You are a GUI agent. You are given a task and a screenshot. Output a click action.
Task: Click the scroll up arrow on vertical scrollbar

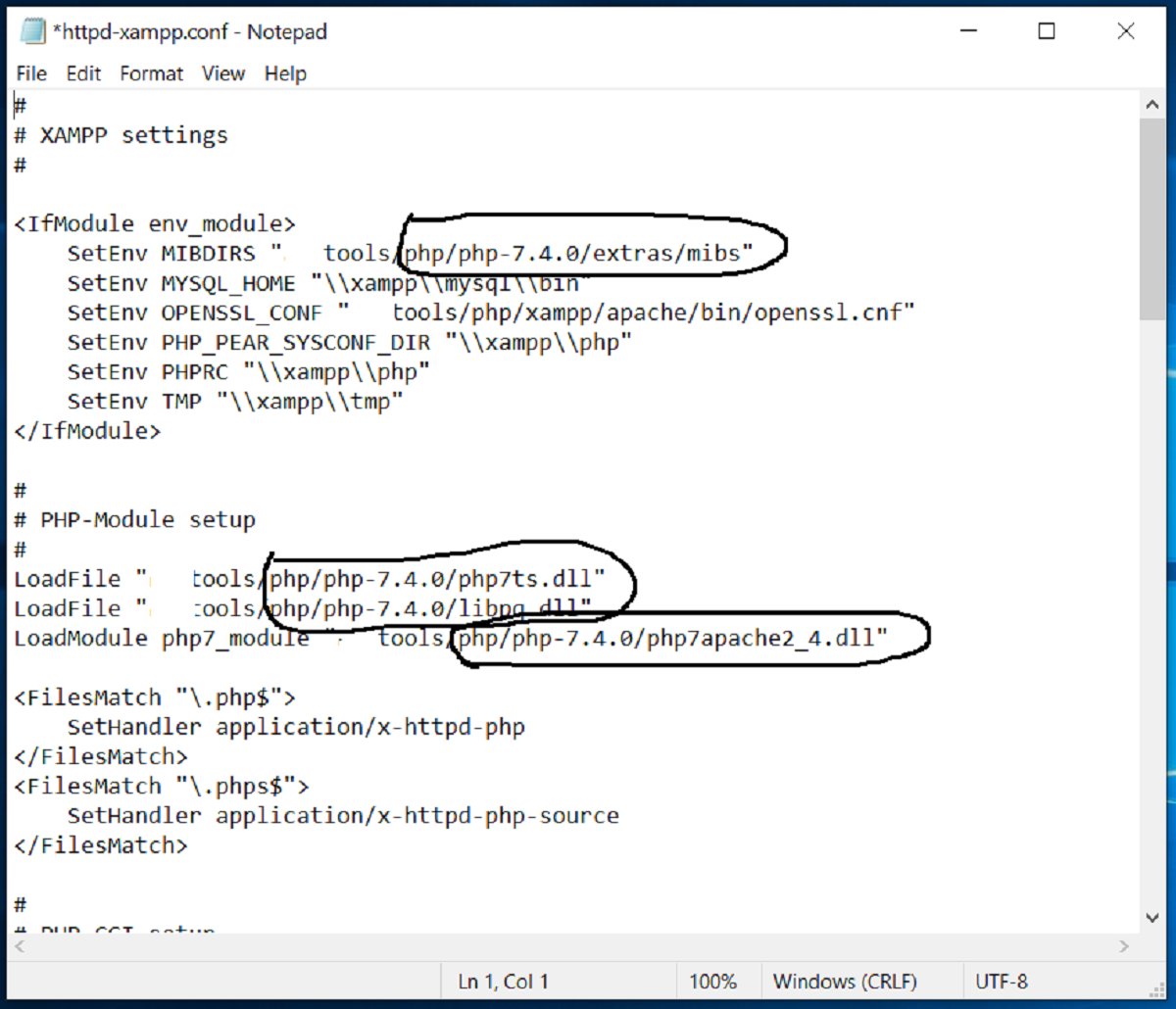tap(1152, 103)
